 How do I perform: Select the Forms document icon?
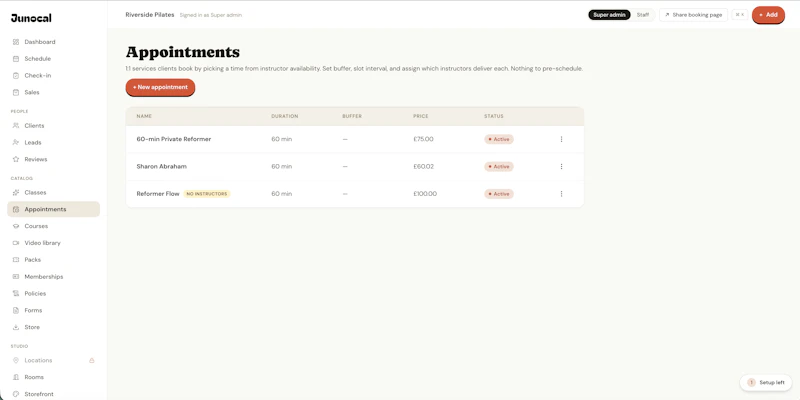[16, 310]
